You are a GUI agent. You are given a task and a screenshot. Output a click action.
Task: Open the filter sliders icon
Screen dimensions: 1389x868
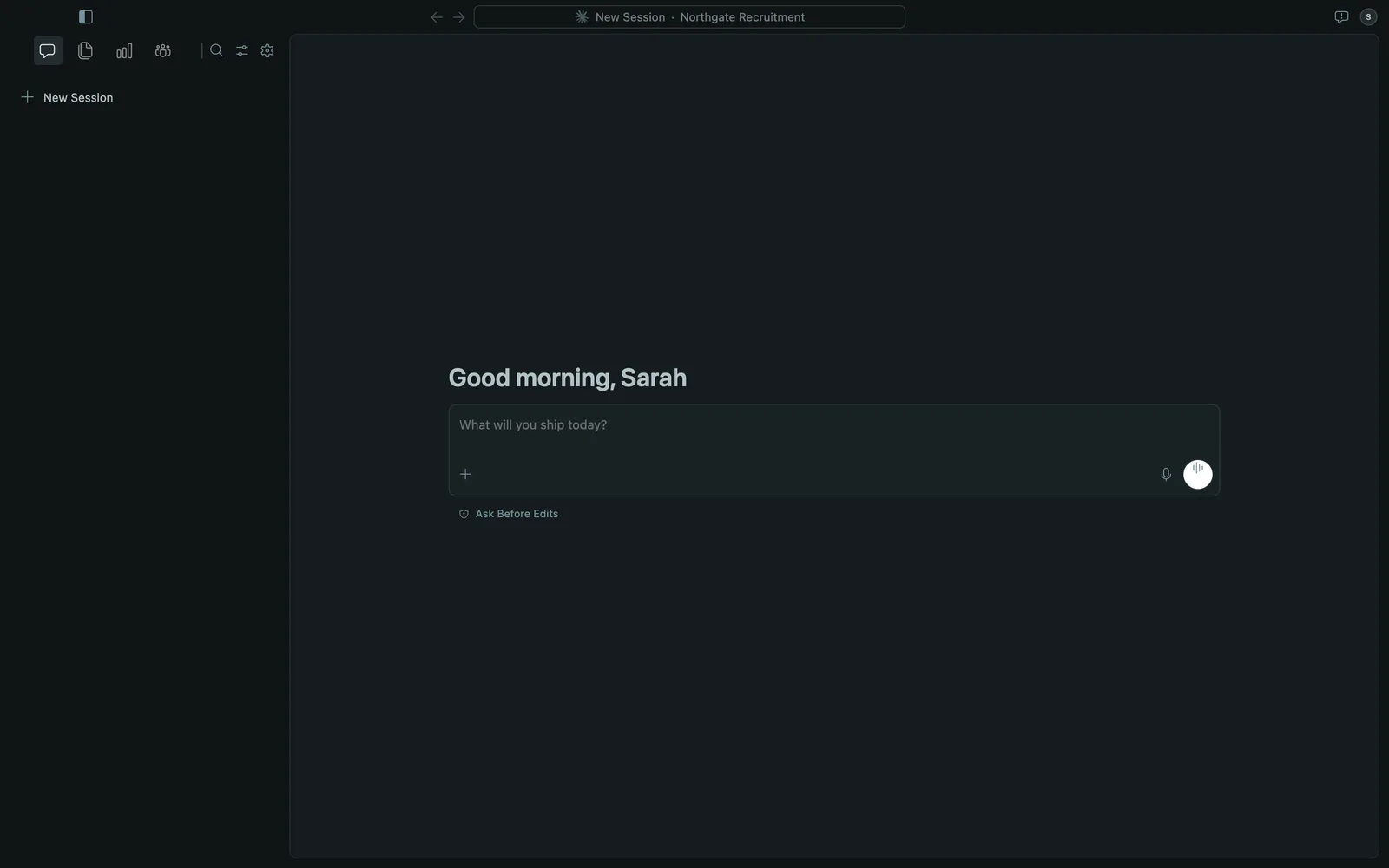(242, 50)
